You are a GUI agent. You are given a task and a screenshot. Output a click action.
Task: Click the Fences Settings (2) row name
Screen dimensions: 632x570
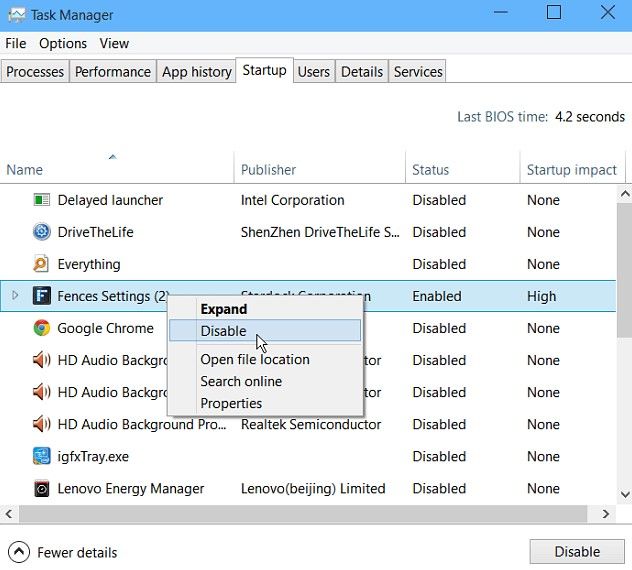pyautogui.click(x=113, y=296)
